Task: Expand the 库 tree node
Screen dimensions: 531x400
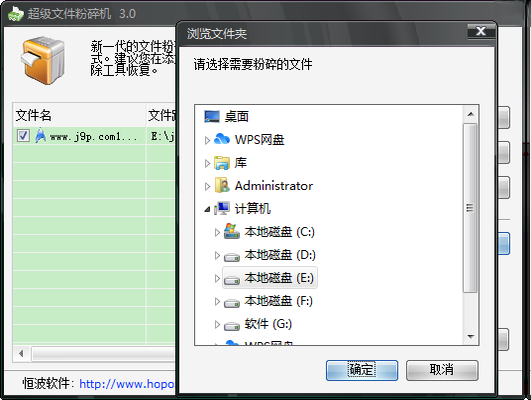Action: (207, 163)
